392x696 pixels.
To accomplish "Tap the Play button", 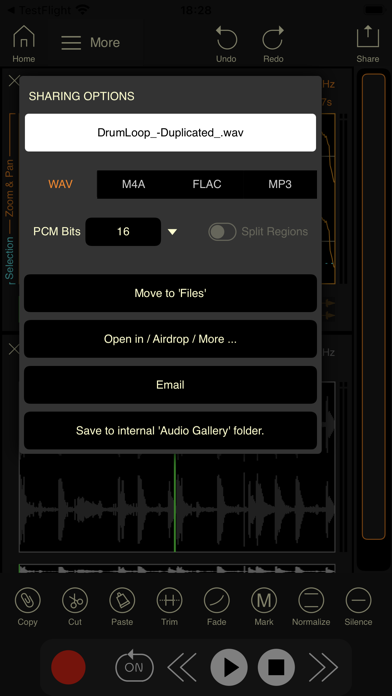I will pos(229,667).
